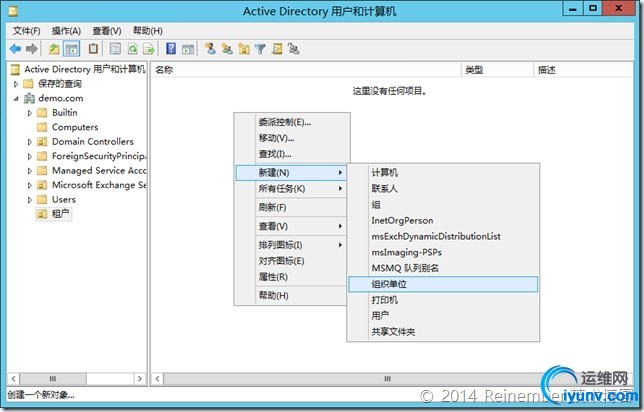Open the 查看(V) submenu in context menu

click(291, 226)
